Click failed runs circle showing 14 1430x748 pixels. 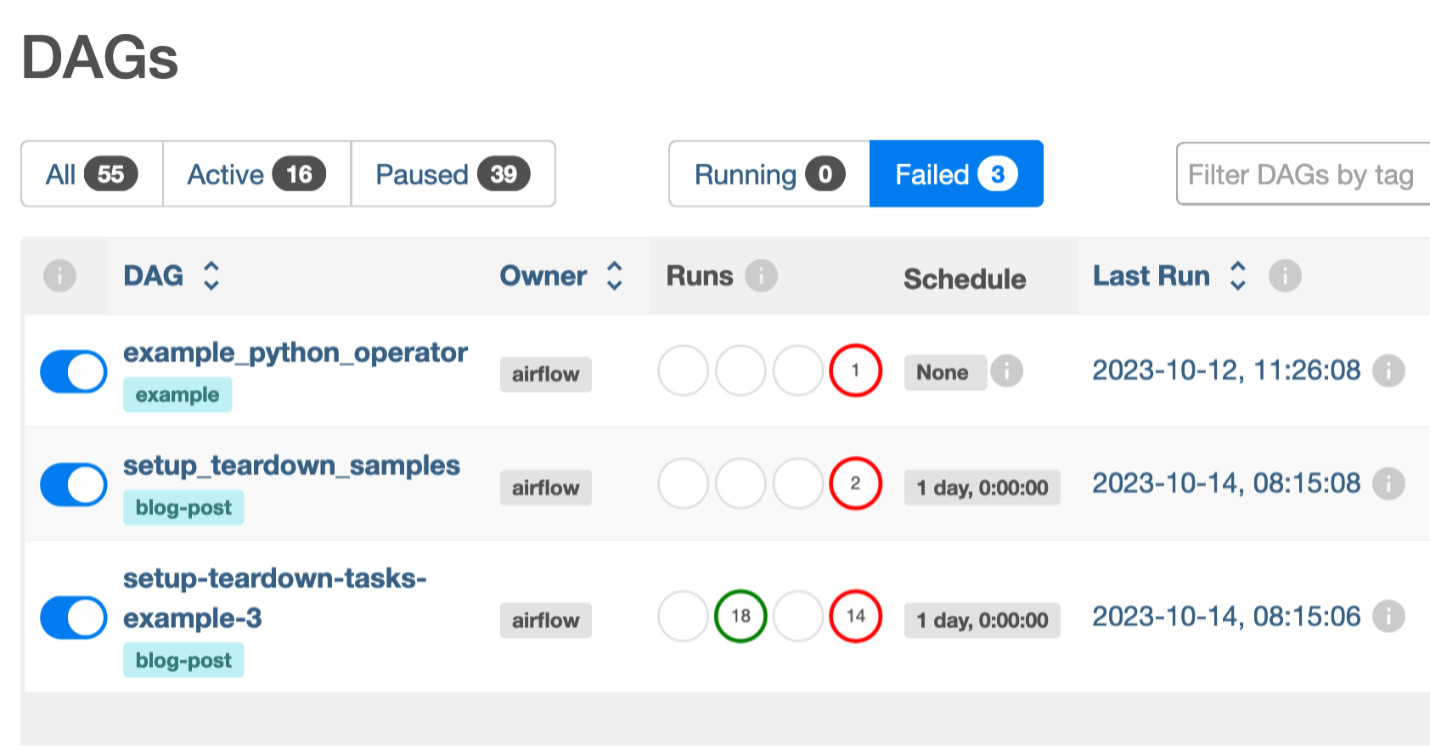click(x=855, y=617)
